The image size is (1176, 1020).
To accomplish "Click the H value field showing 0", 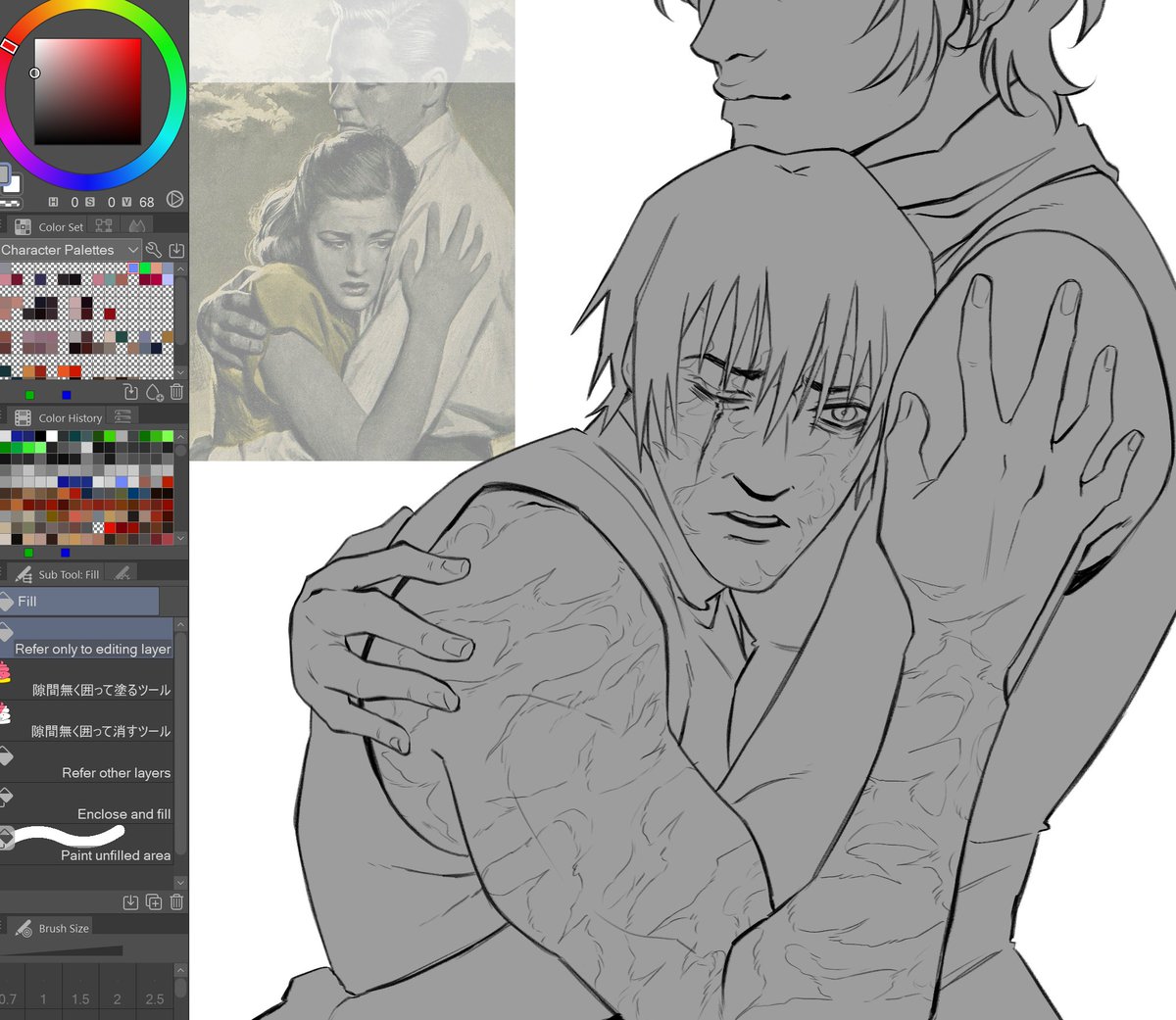I will 74,202.
